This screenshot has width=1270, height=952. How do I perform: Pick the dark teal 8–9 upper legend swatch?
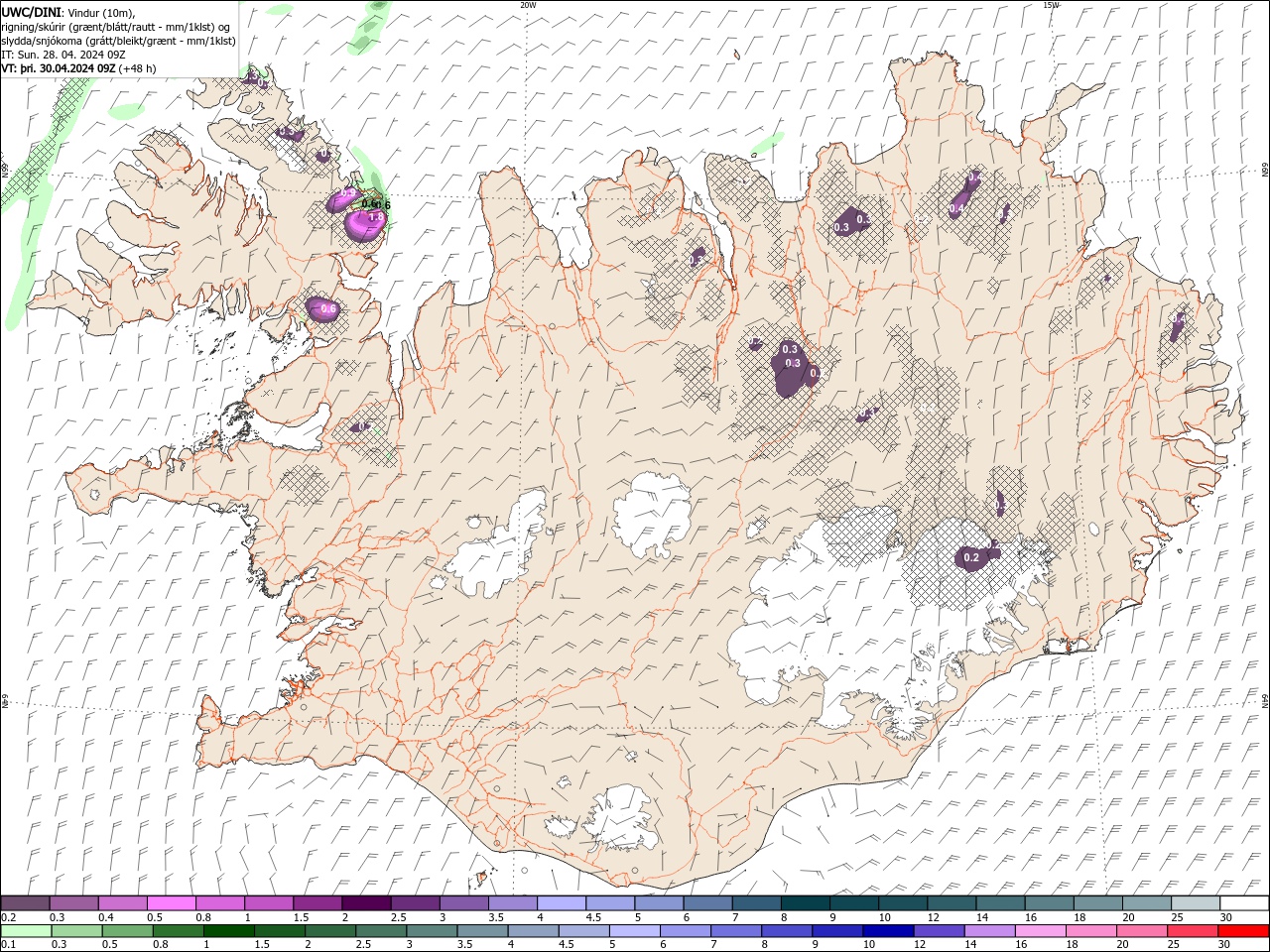pos(805,903)
